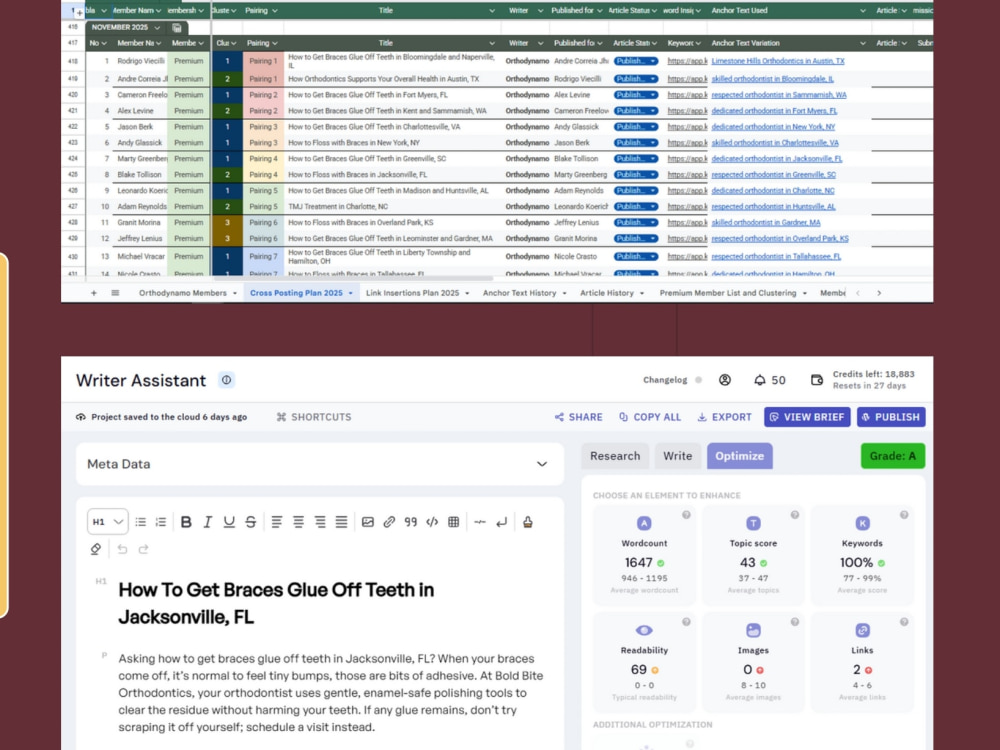Align text right
The height and width of the screenshot is (750, 1000).
[320, 522]
